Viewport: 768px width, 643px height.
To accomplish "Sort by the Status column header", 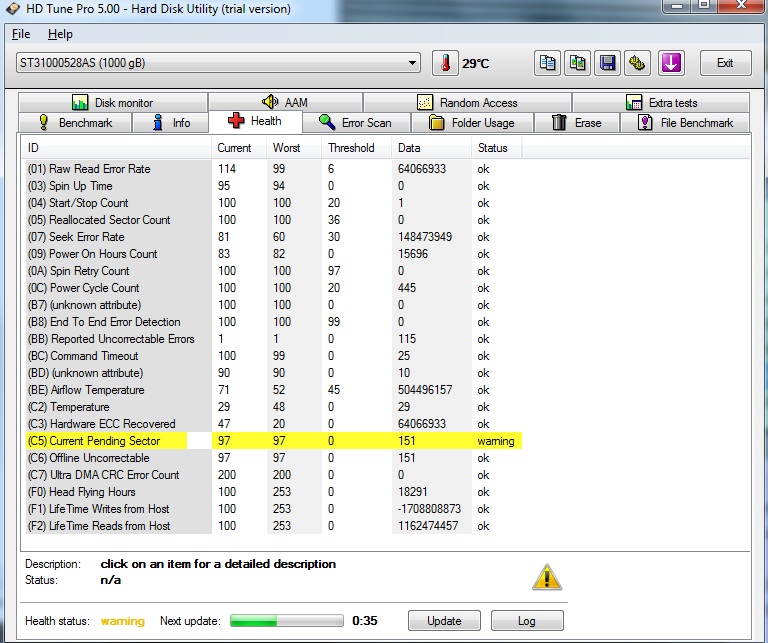I will click(x=497, y=148).
